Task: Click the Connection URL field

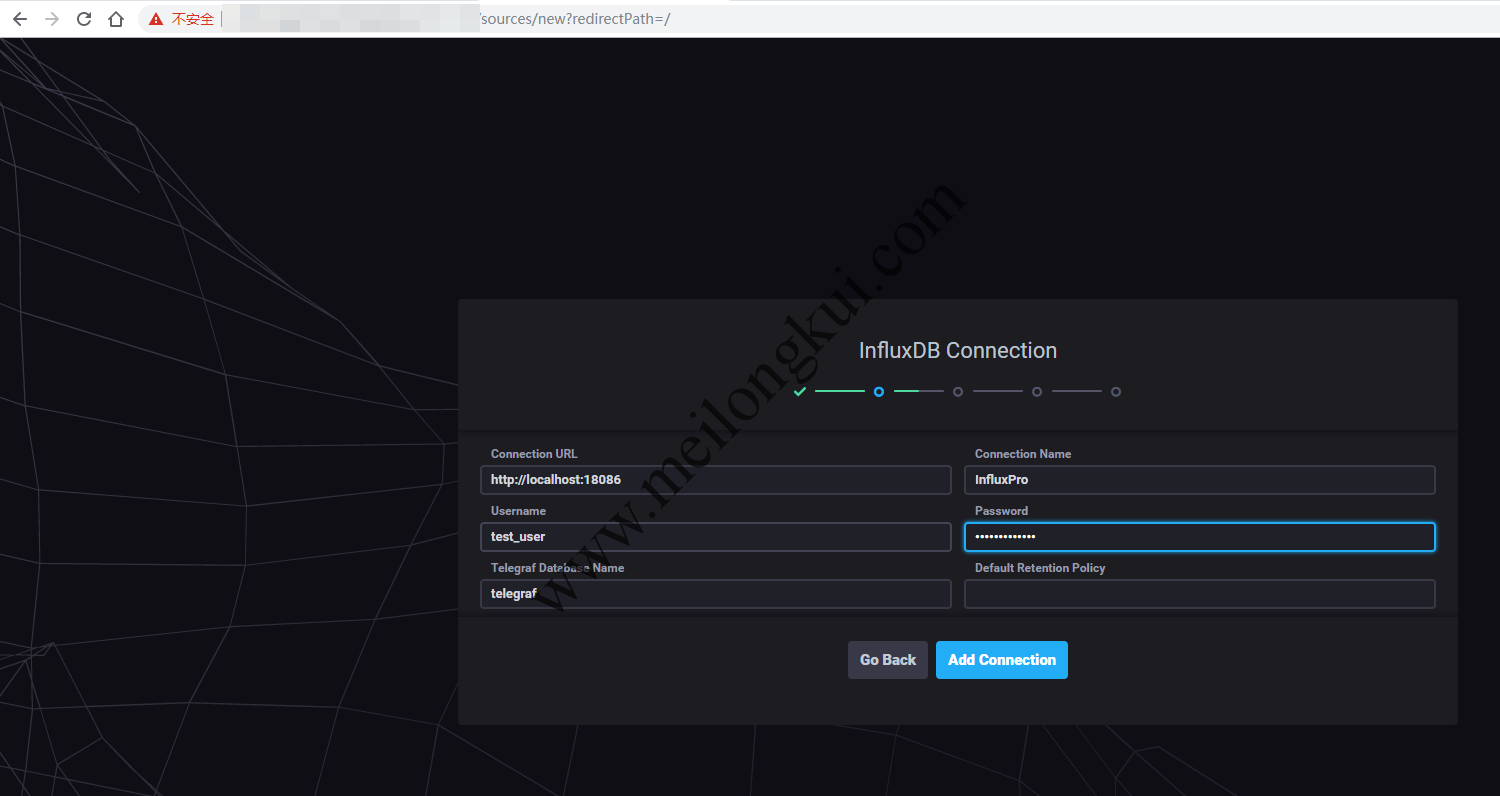Action: click(x=716, y=480)
